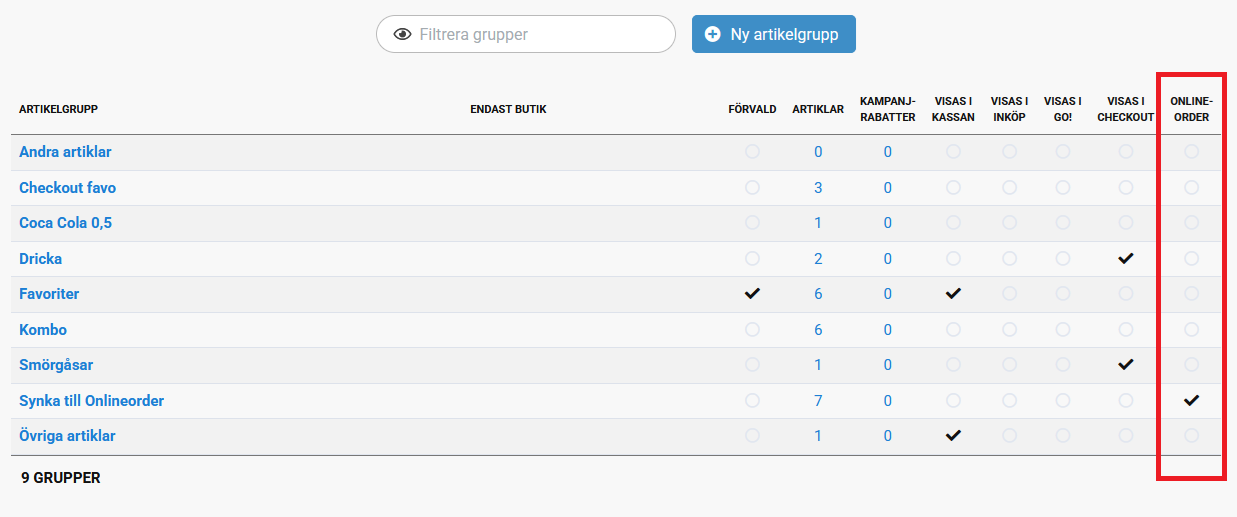
Task: Click the plus icon on Ny artikelgrupp
Action: tap(712, 34)
